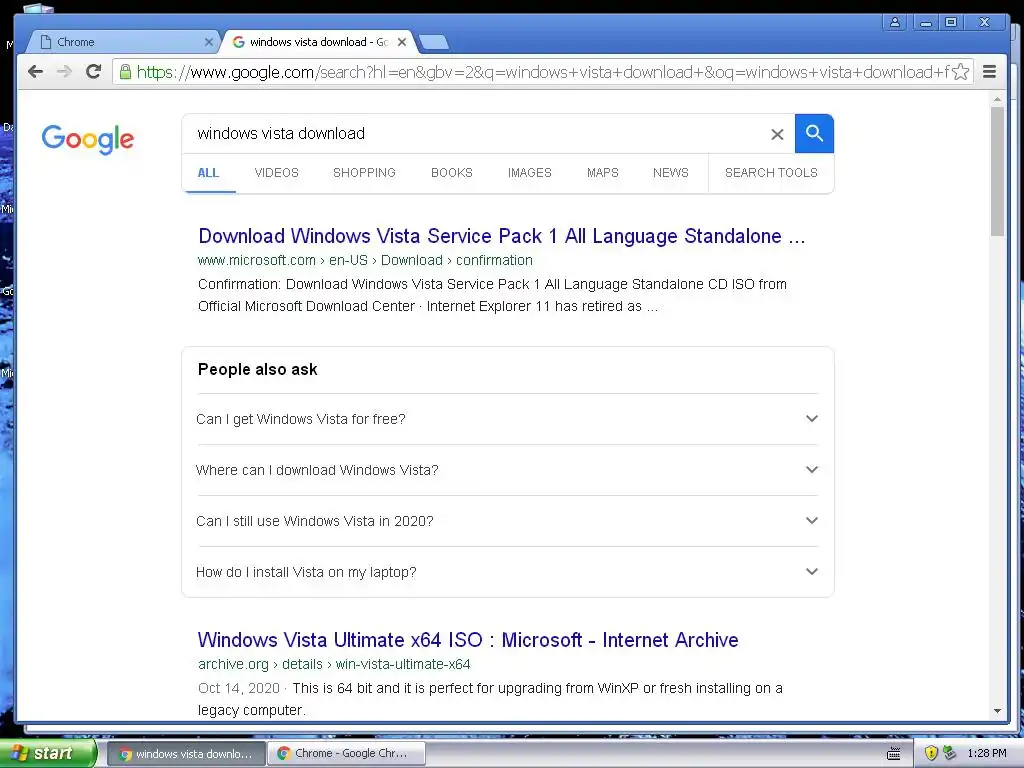Reload the page with the refresh icon

coord(93,71)
